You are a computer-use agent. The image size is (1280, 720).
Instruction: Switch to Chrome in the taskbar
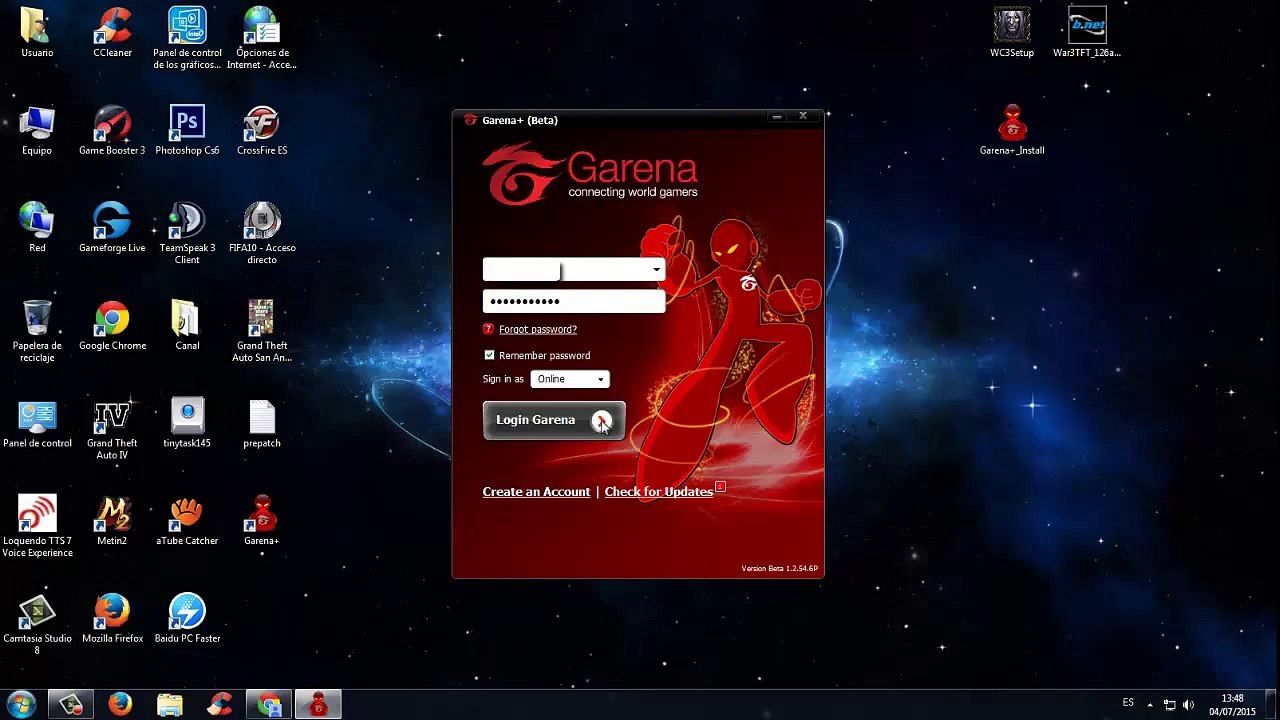coord(269,705)
